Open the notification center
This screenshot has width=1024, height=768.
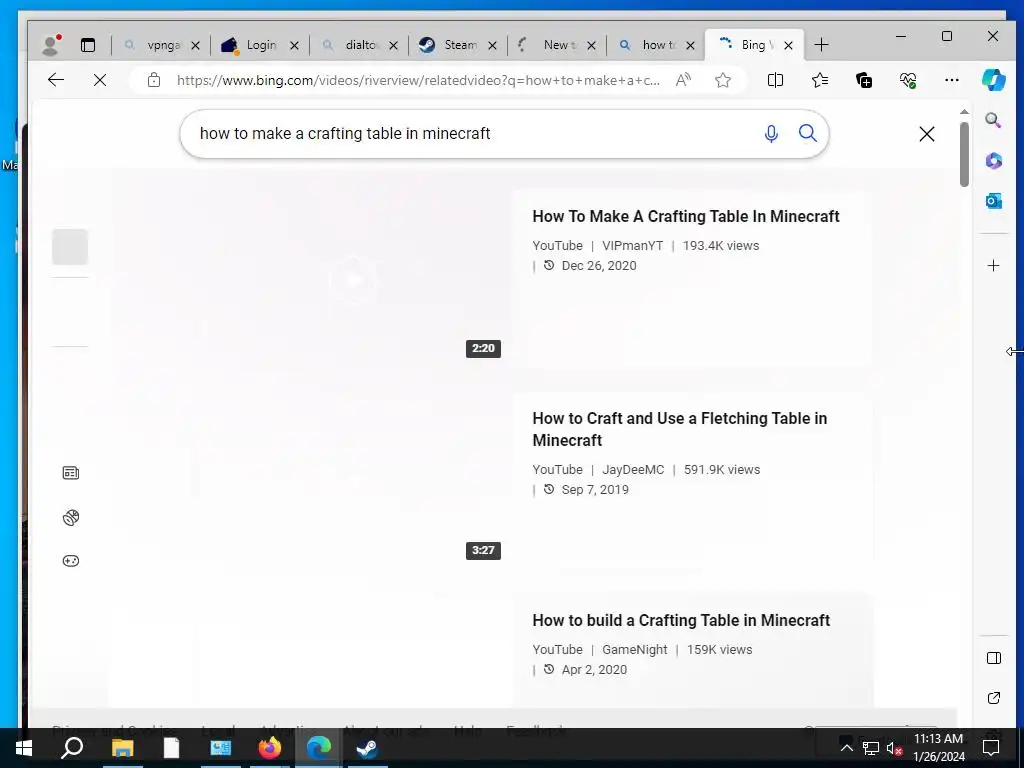[991, 748]
